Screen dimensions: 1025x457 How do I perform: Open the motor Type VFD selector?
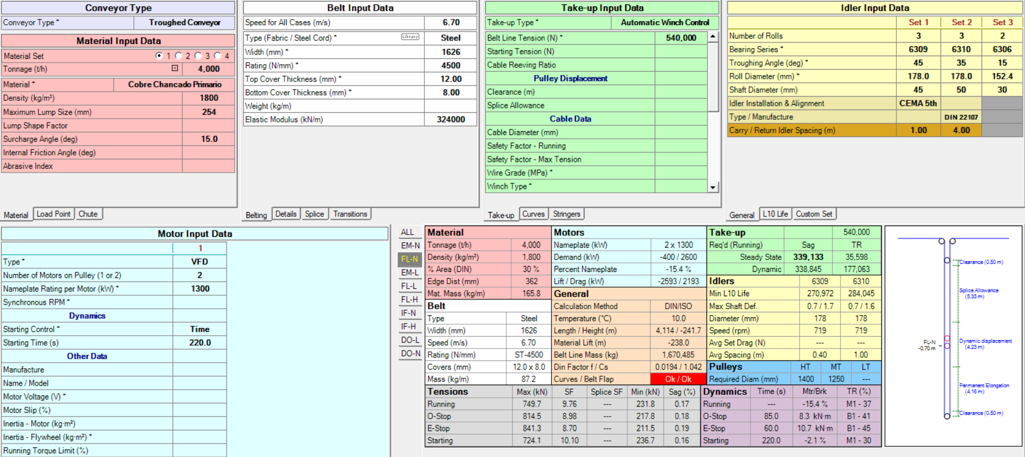(199, 261)
